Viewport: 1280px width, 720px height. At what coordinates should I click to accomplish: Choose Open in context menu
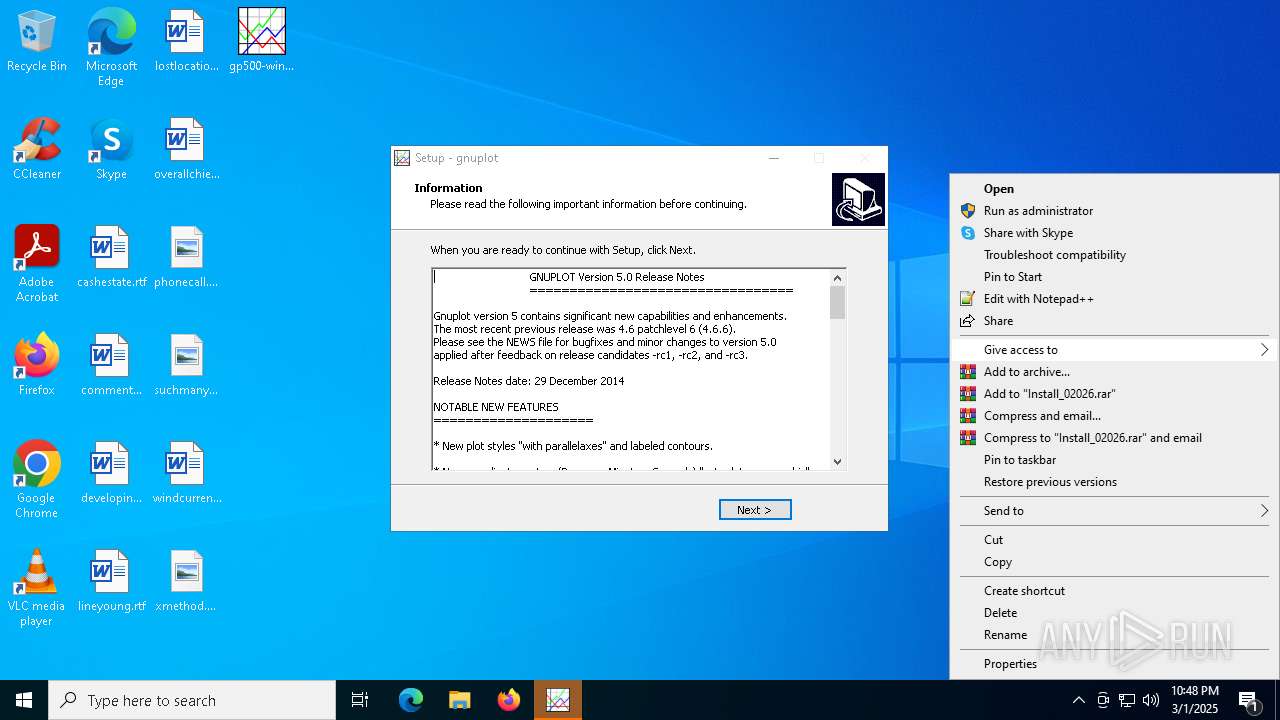tap(1114, 189)
